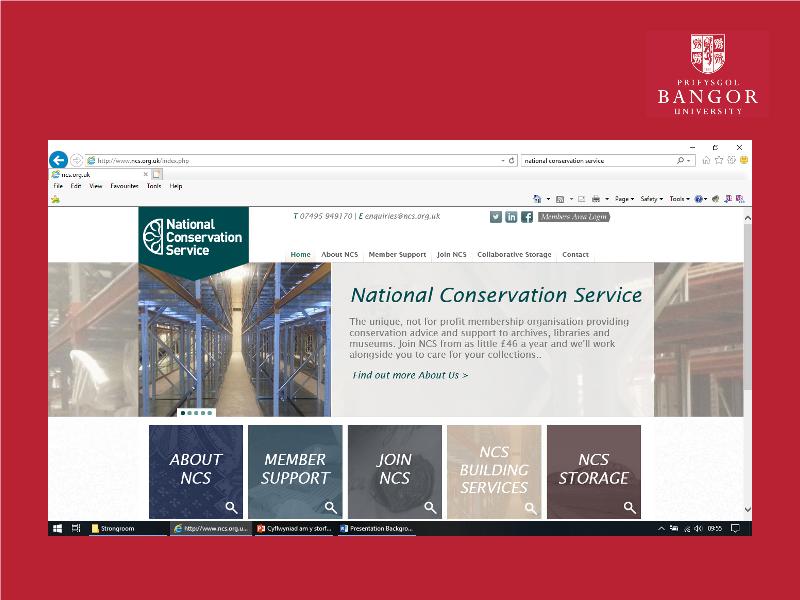Click the National Conservation Service logo
Viewport: 800px width, 600px height.
[193, 238]
